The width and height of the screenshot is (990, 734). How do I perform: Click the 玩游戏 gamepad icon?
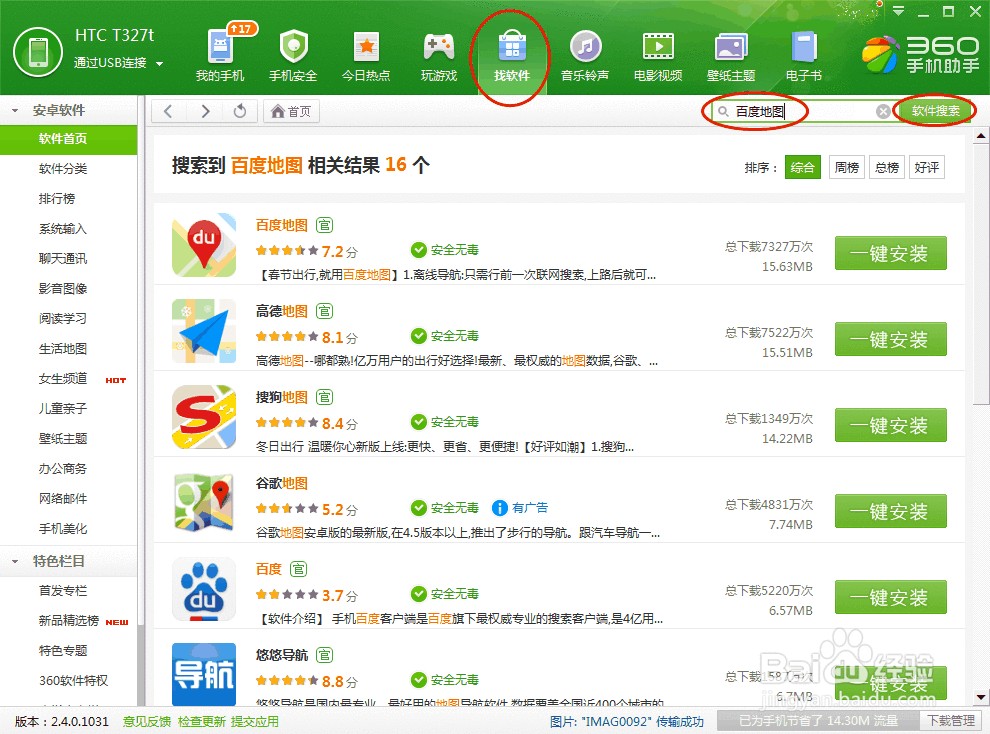coord(438,55)
